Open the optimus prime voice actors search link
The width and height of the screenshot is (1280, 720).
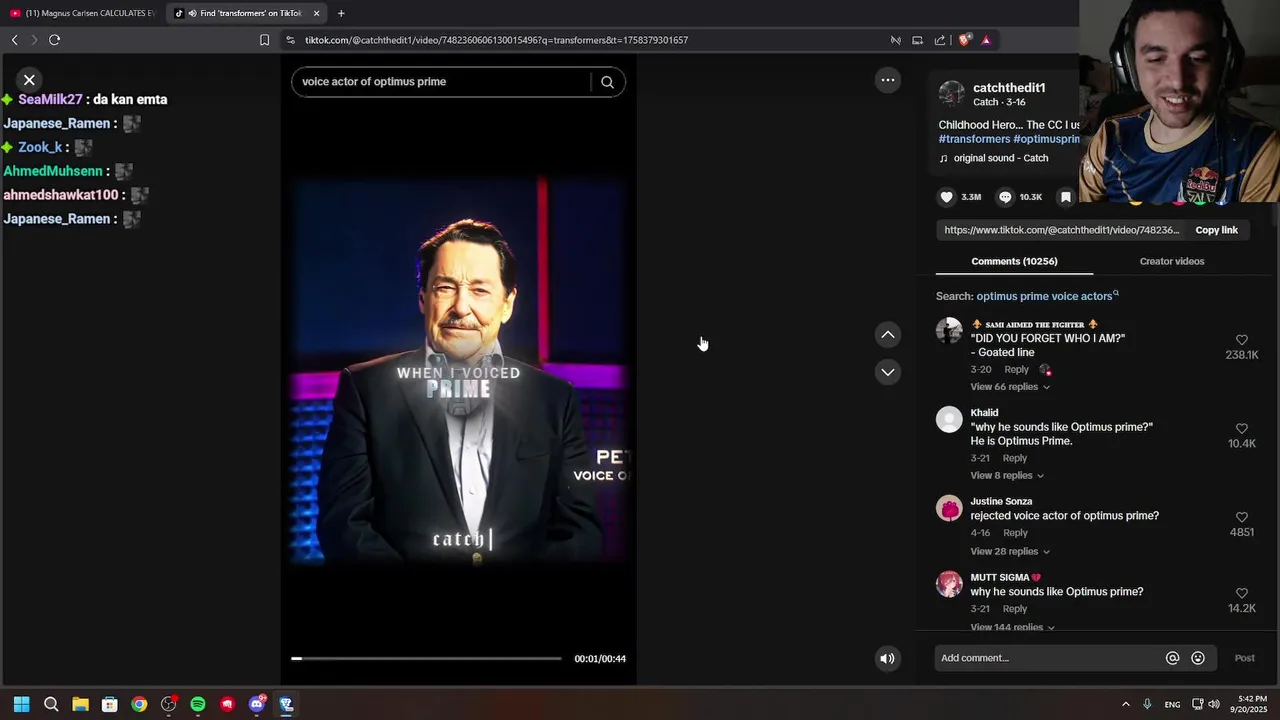coord(1047,296)
